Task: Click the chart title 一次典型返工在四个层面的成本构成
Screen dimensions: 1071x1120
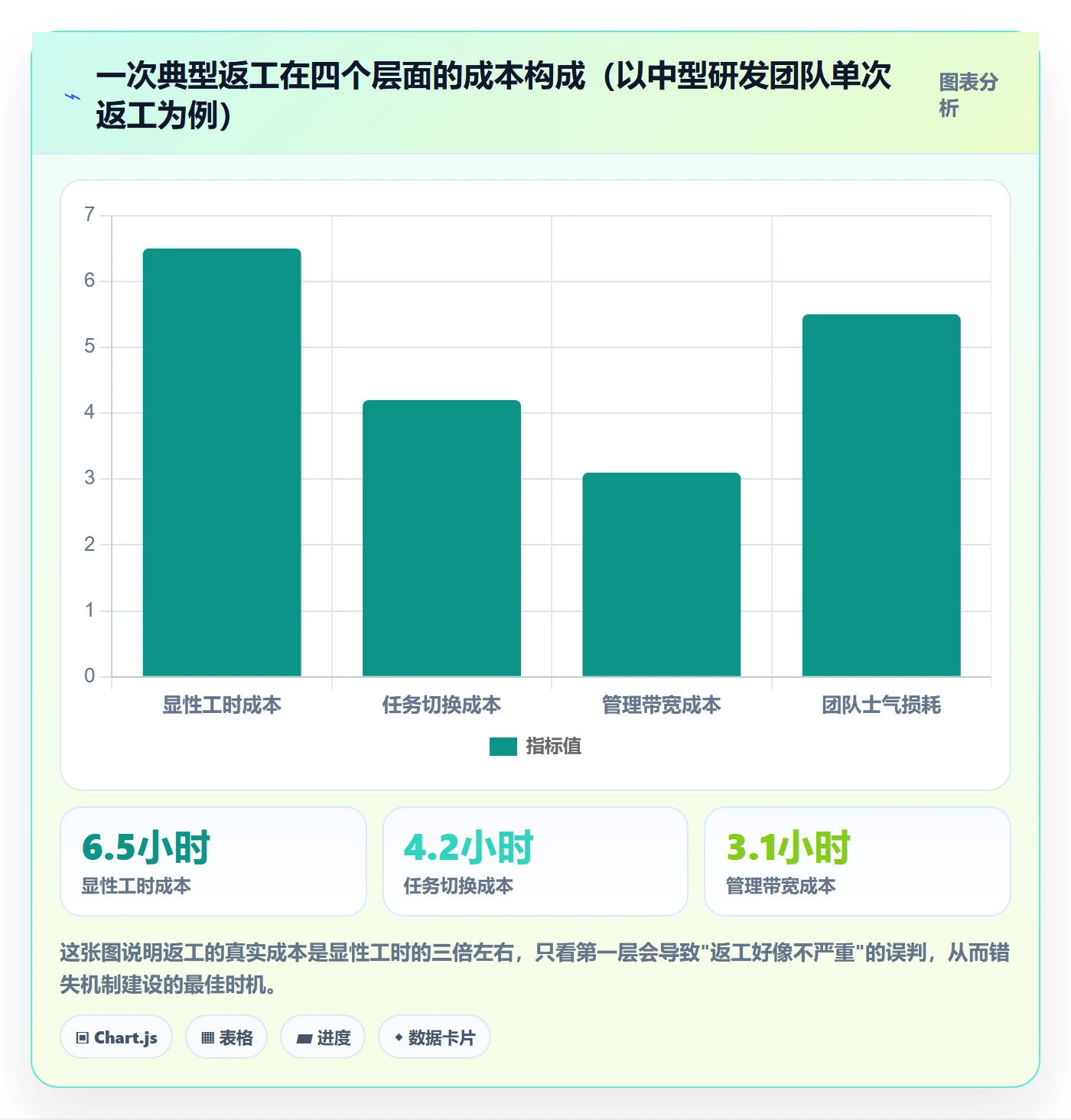Action: [x=494, y=96]
